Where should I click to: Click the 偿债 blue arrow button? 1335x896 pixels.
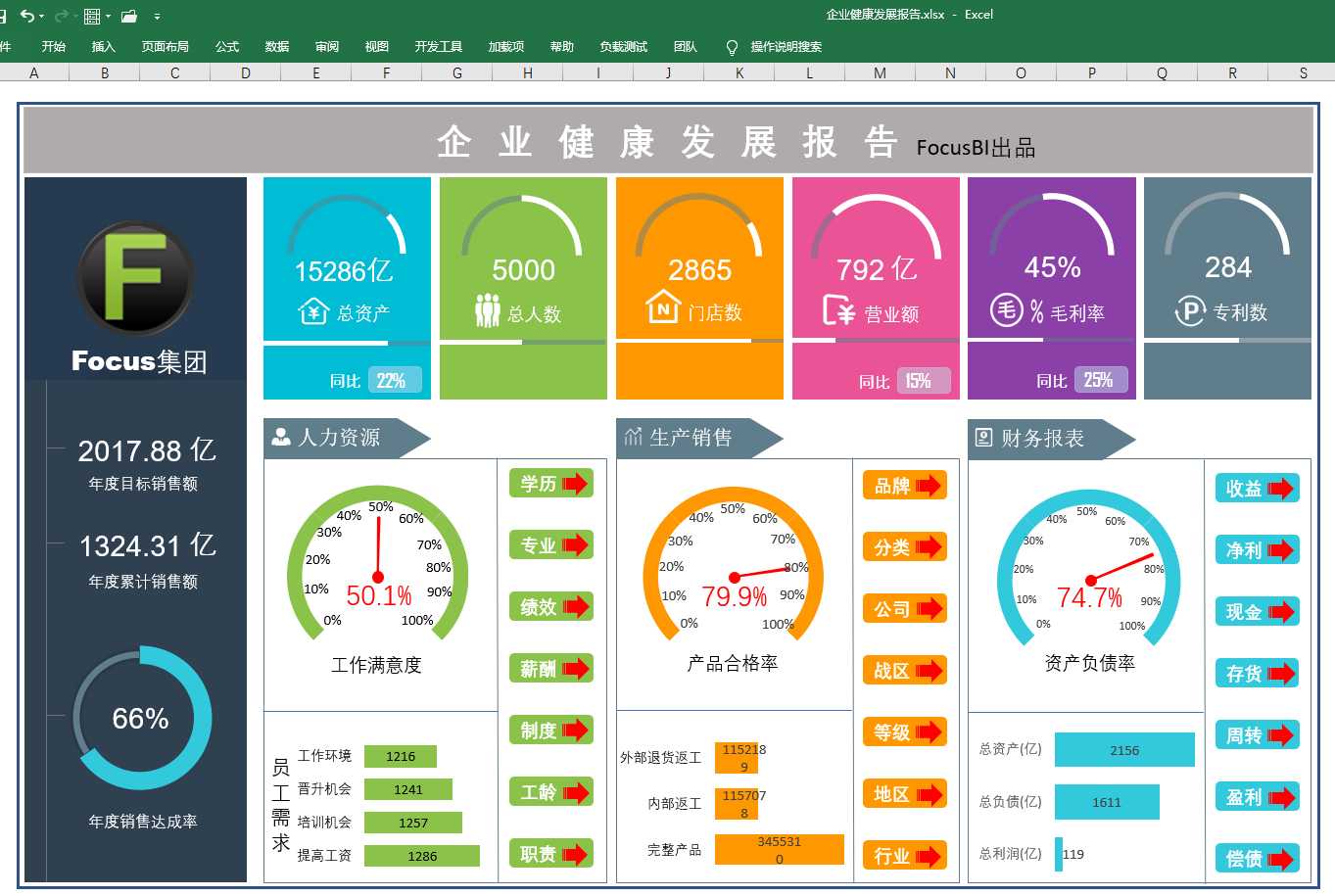pyautogui.click(x=1258, y=858)
